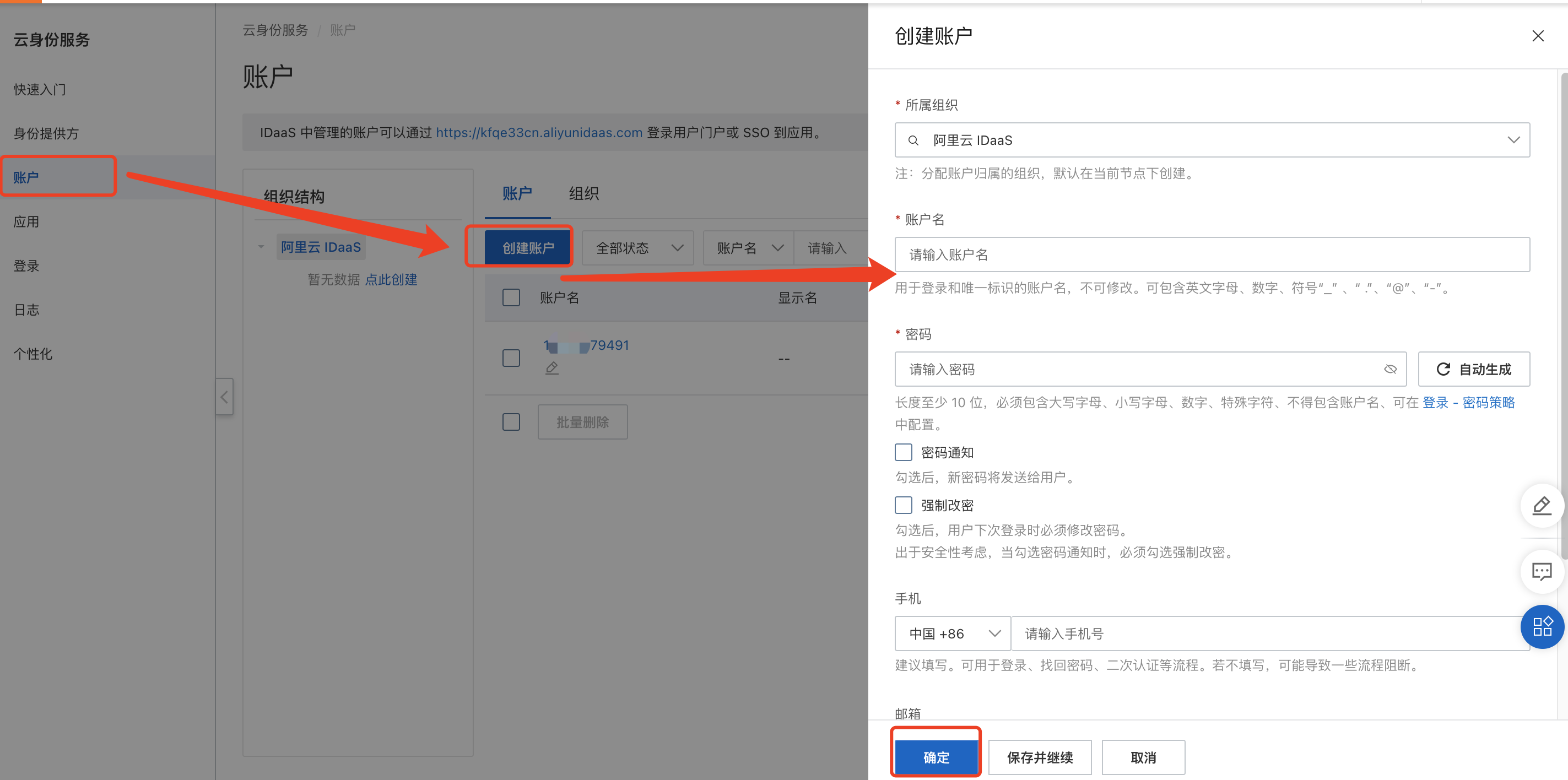Switch to the 账户 tab

click(x=517, y=193)
